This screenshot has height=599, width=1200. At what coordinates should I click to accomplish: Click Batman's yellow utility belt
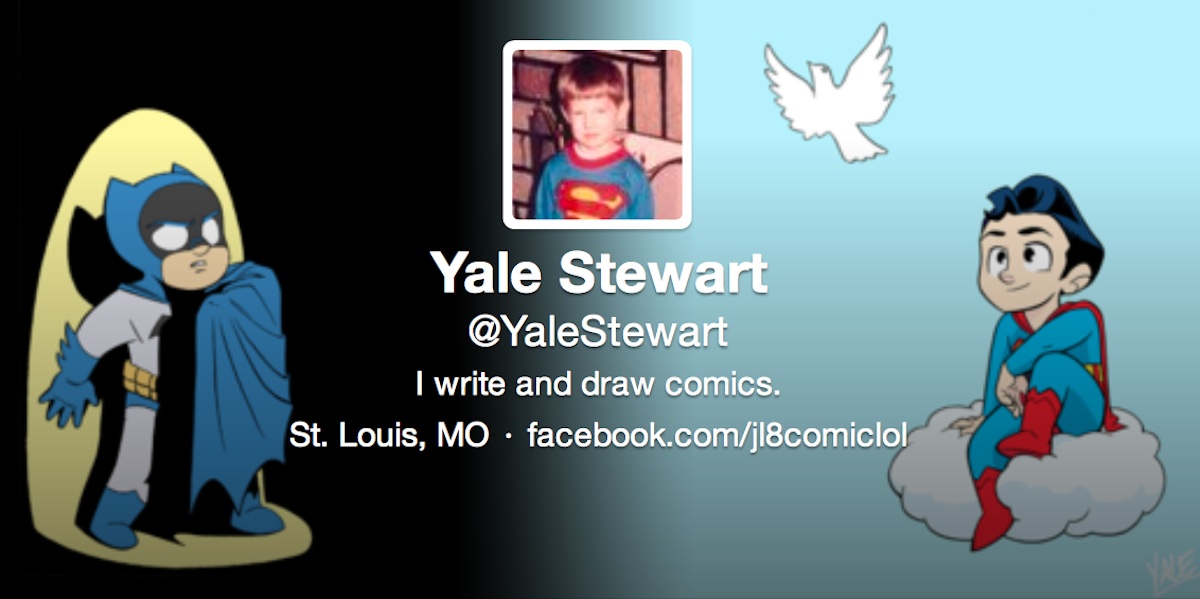click(x=141, y=381)
